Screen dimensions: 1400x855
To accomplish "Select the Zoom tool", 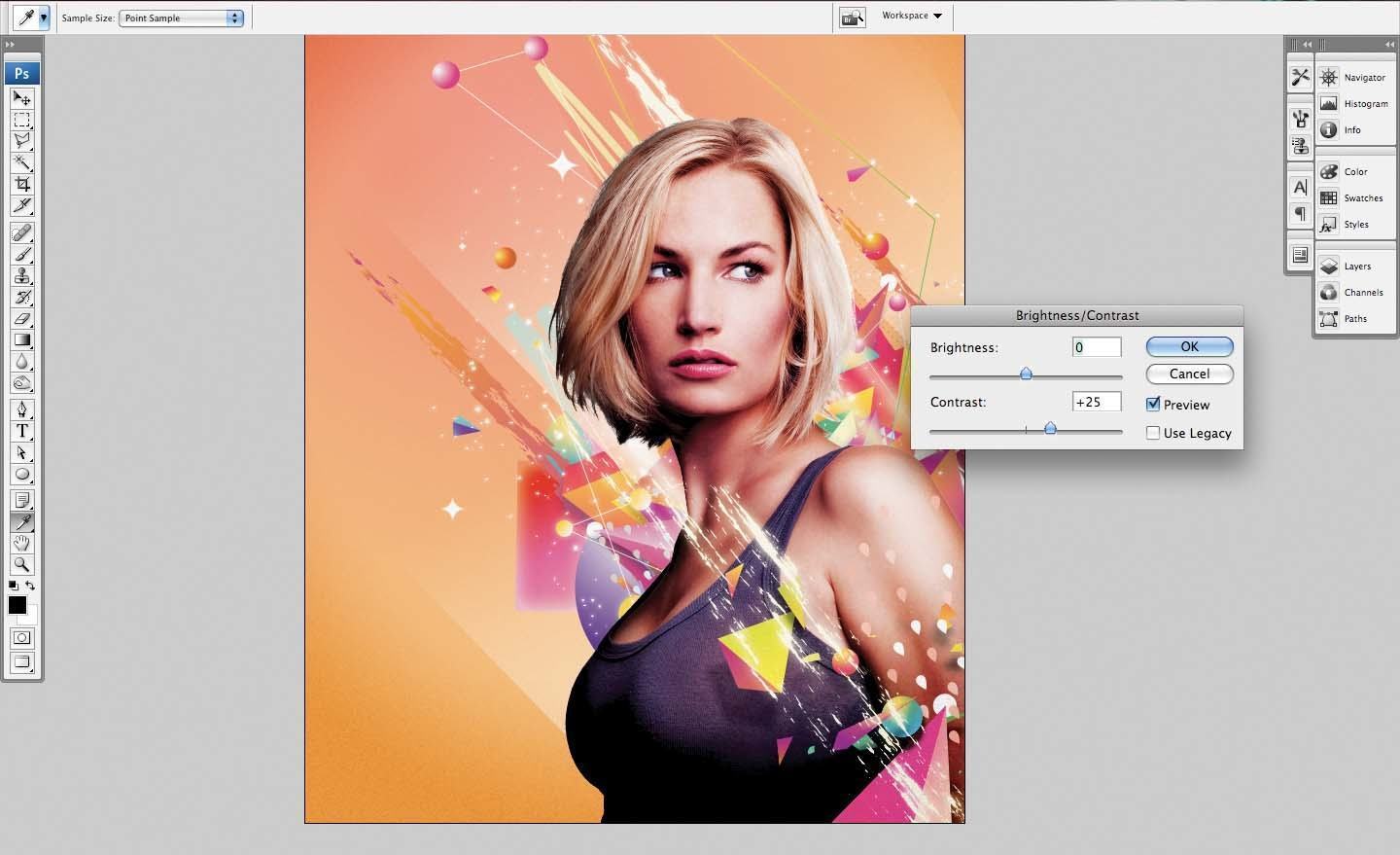I will 21,564.
